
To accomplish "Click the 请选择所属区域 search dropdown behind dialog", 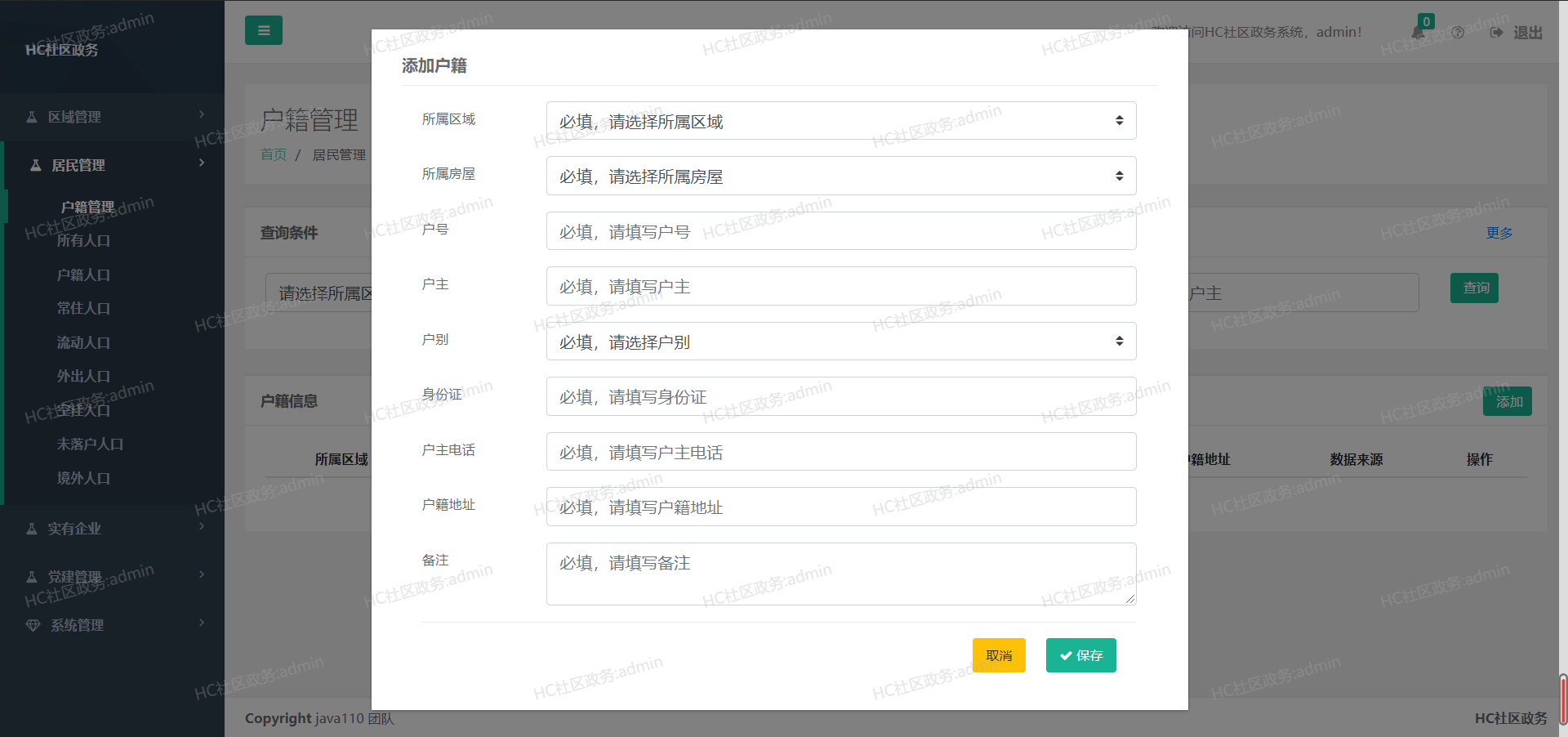I will [319, 293].
